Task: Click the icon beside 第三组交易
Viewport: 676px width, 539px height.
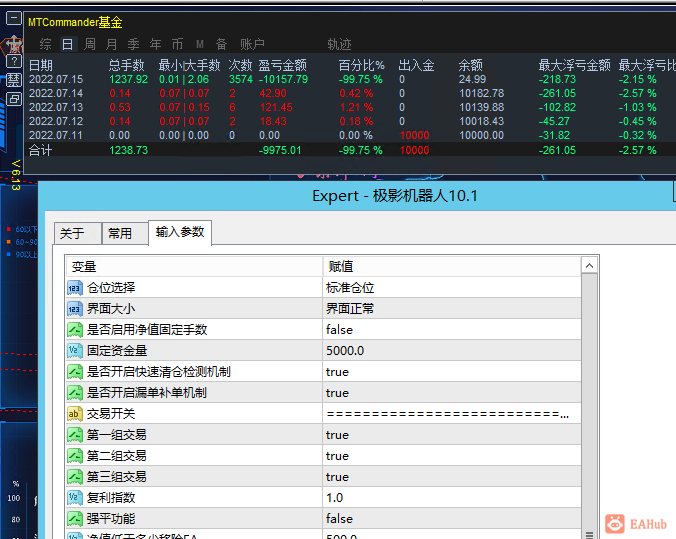Action: tap(75, 477)
